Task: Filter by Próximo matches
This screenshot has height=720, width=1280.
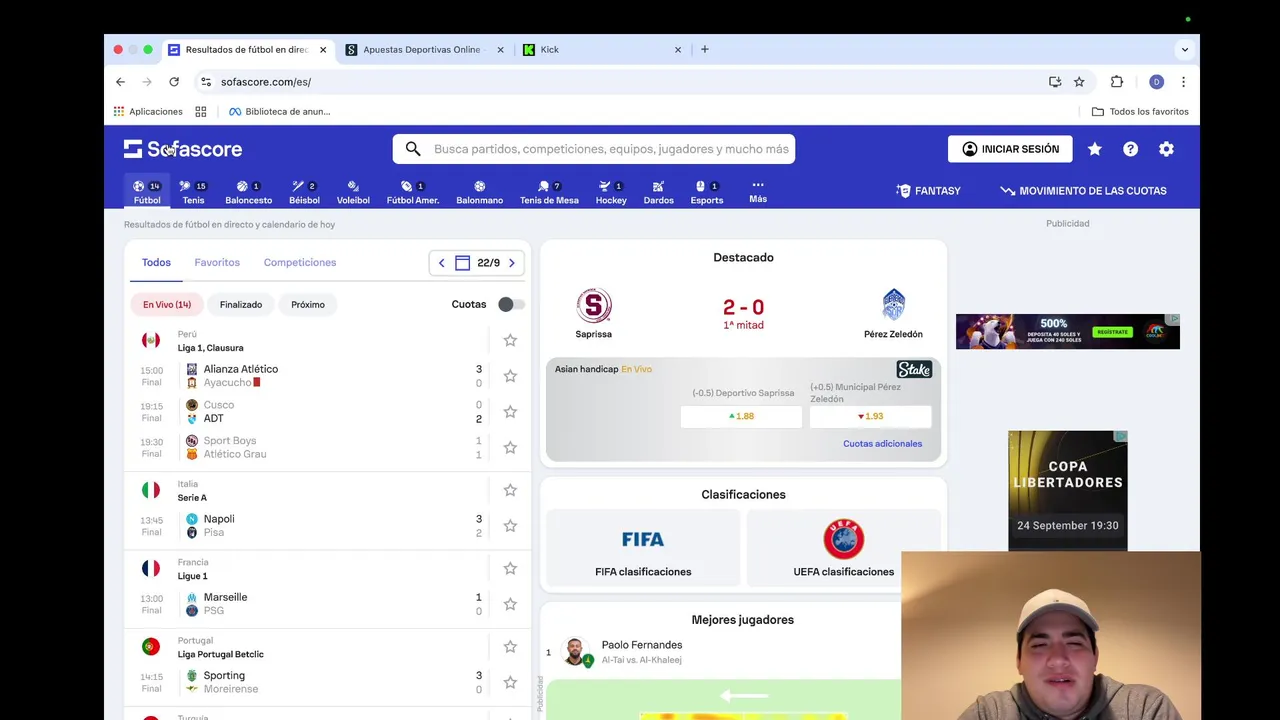Action: coord(308,304)
